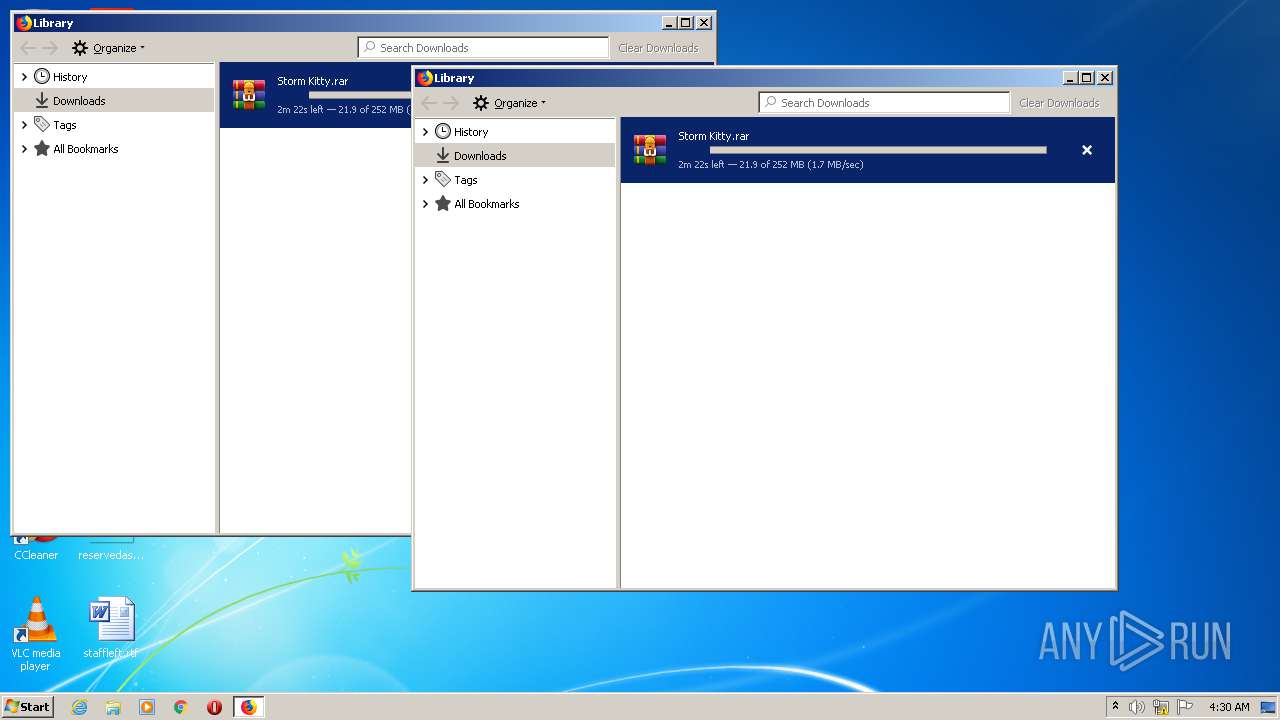Click the system clock showing 4:30 AM
This screenshot has height=720, width=1280.
point(1229,707)
